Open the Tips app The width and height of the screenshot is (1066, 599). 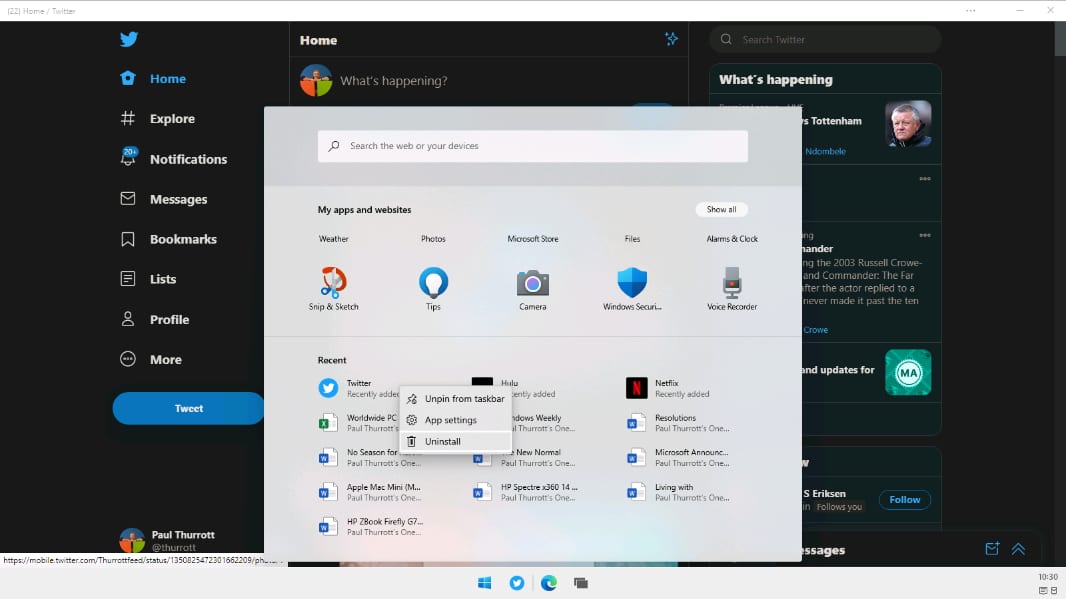tap(433, 289)
